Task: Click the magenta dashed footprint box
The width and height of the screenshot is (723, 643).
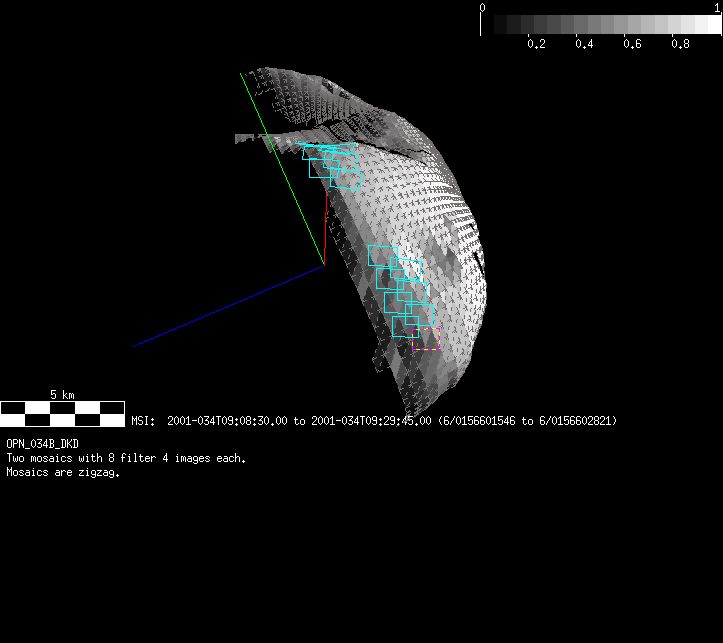Action: coord(425,338)
